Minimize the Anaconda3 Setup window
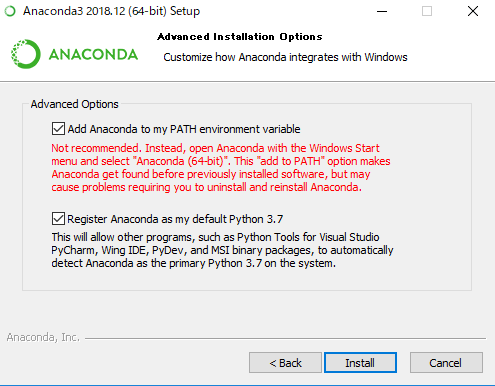The width and height of the screenshot is (495, 386). coord(382,11)
